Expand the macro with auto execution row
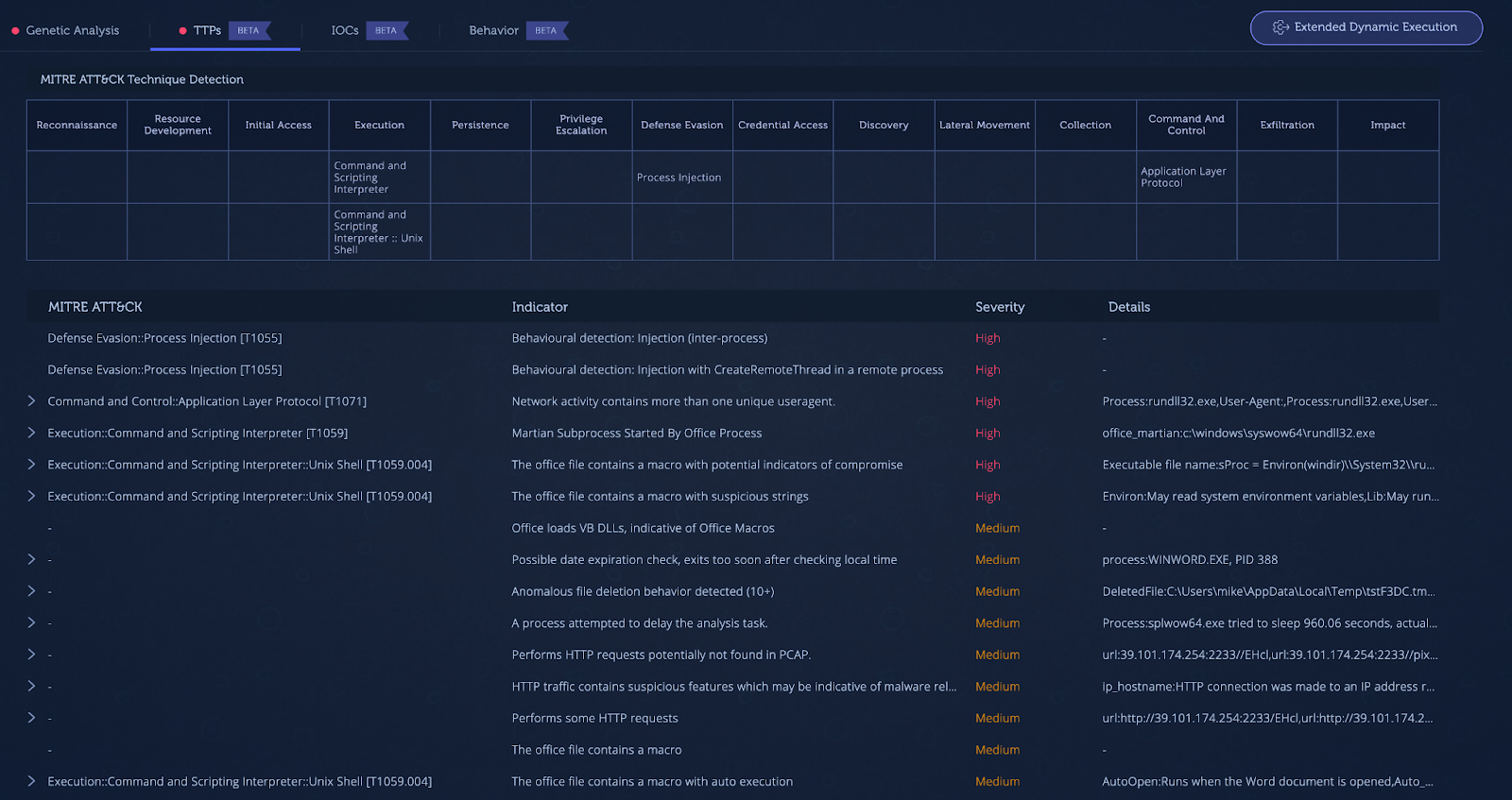This screenshot has height=800, width=1512. (31, 781)
